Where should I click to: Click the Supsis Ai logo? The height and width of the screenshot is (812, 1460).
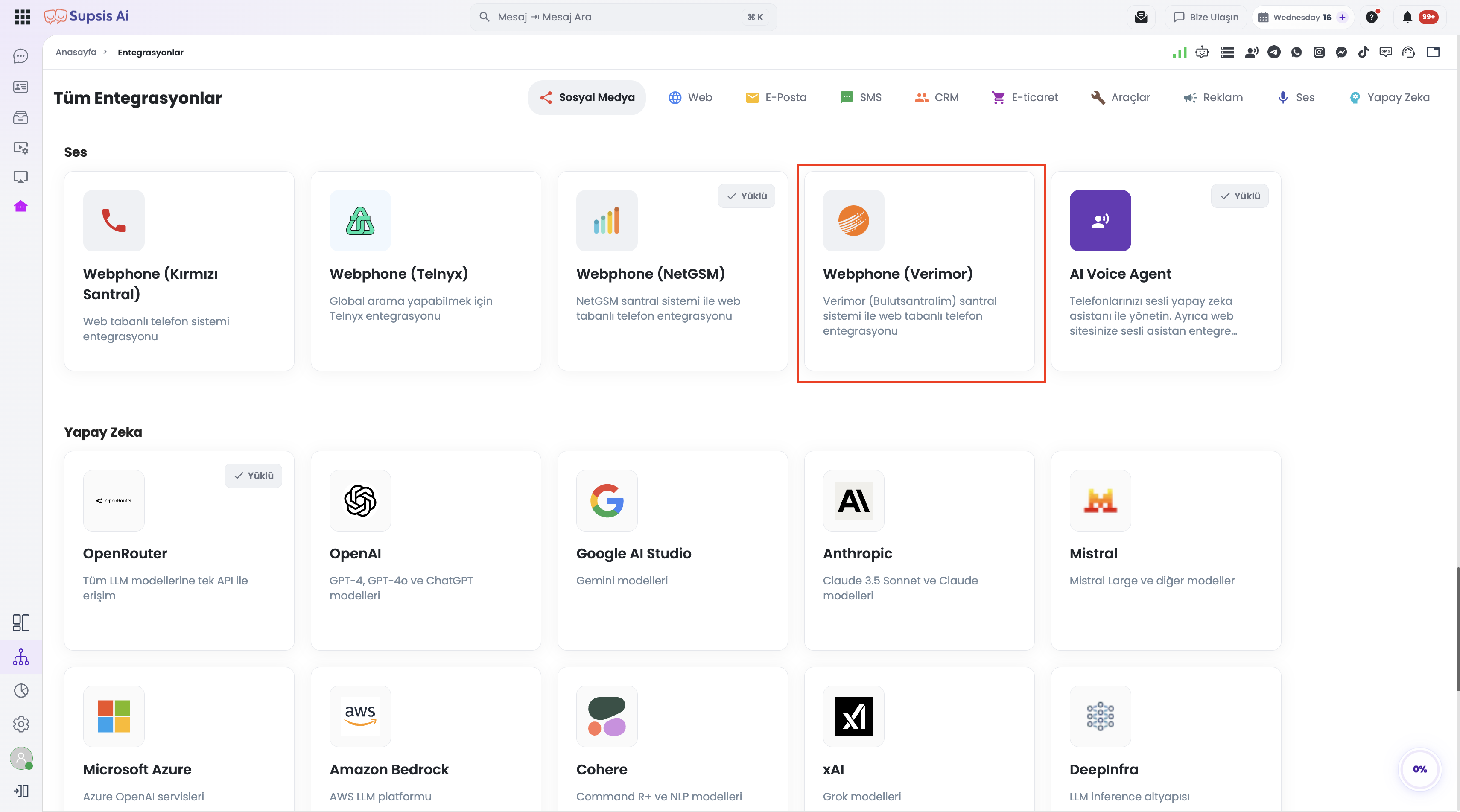coord(87,16)
